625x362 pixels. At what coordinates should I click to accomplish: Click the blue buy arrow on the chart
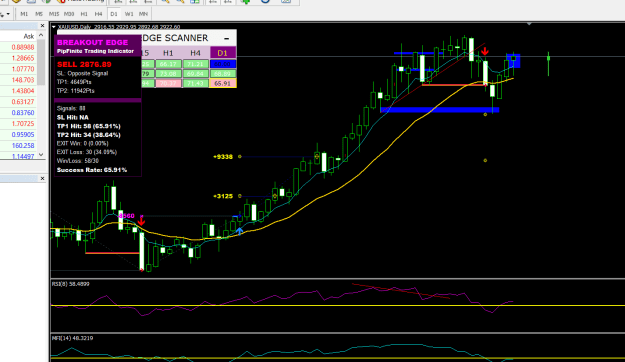pos(240,231)
